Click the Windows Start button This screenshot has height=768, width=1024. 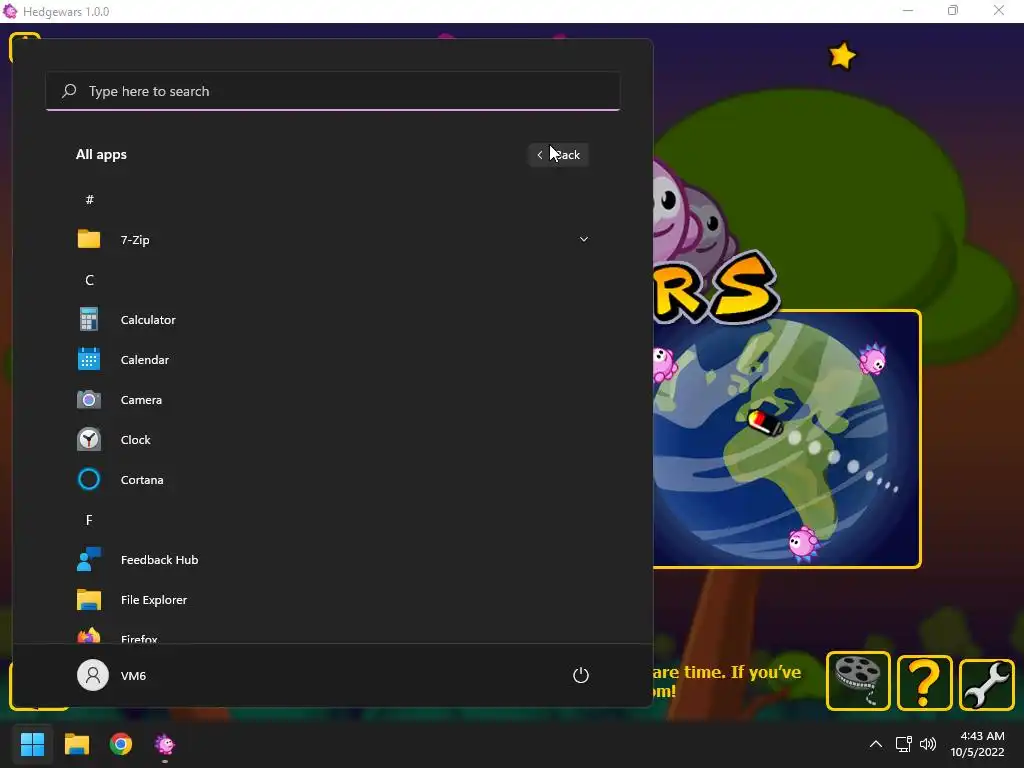click(32, 743)
